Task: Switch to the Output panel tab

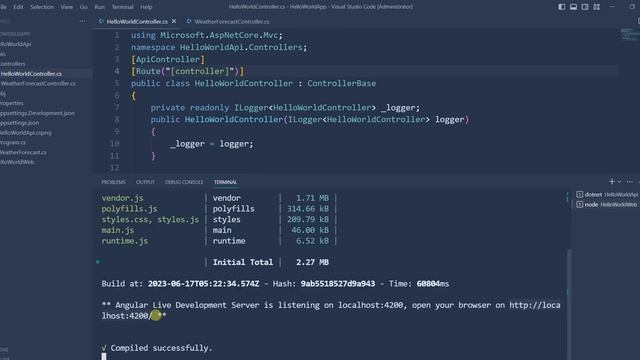Action: point(145,182)
